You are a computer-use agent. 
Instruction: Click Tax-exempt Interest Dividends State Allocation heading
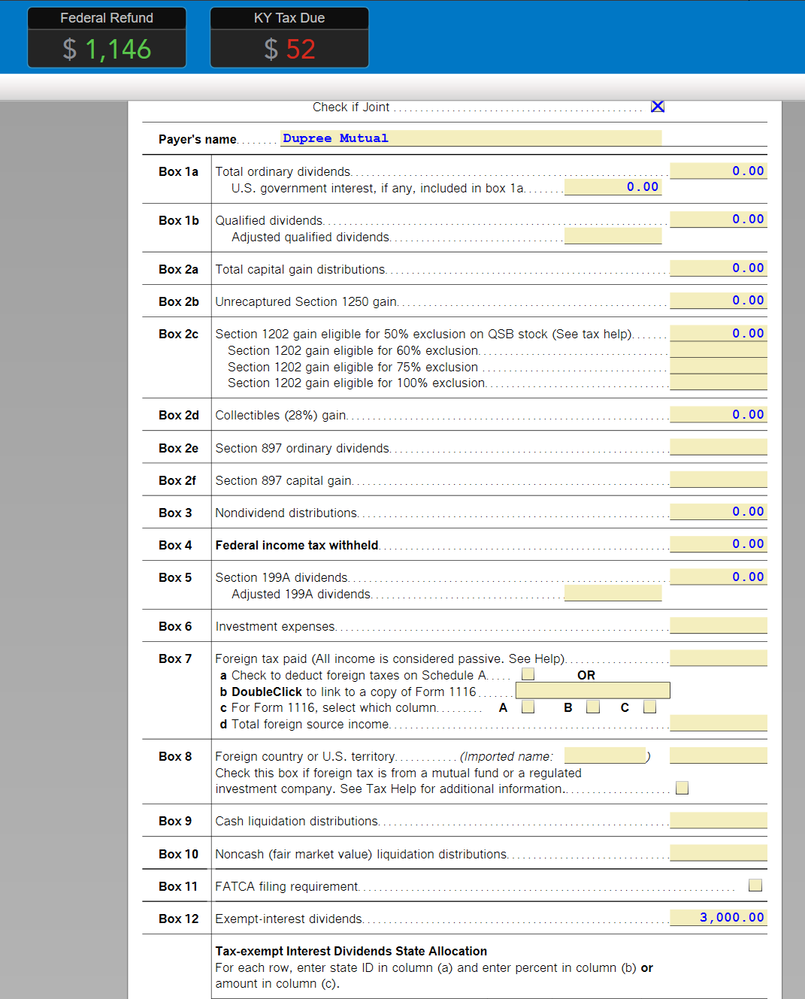coord(351,951)
